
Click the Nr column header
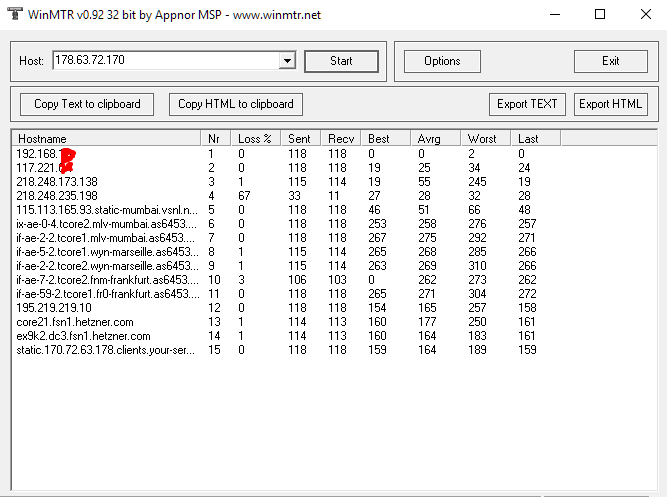[x=216, y=139]
